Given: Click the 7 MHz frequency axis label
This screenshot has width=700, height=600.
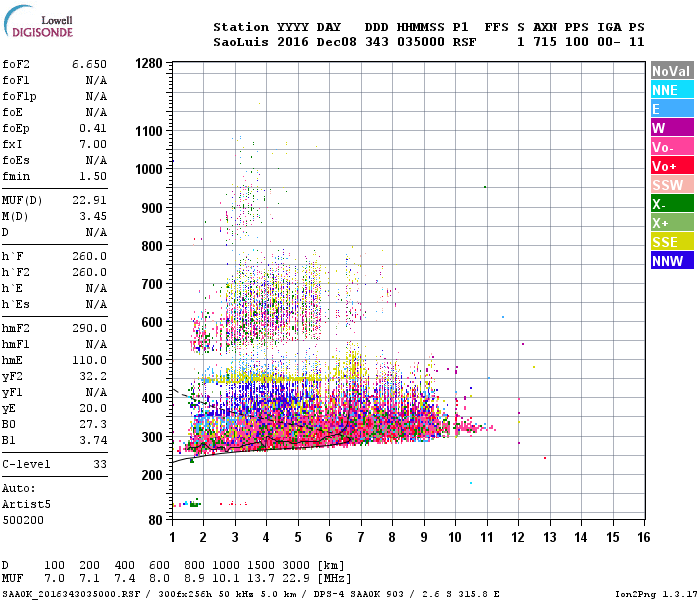Looking at the screenshot, I should pyautogui.click(x=361, y=537).
